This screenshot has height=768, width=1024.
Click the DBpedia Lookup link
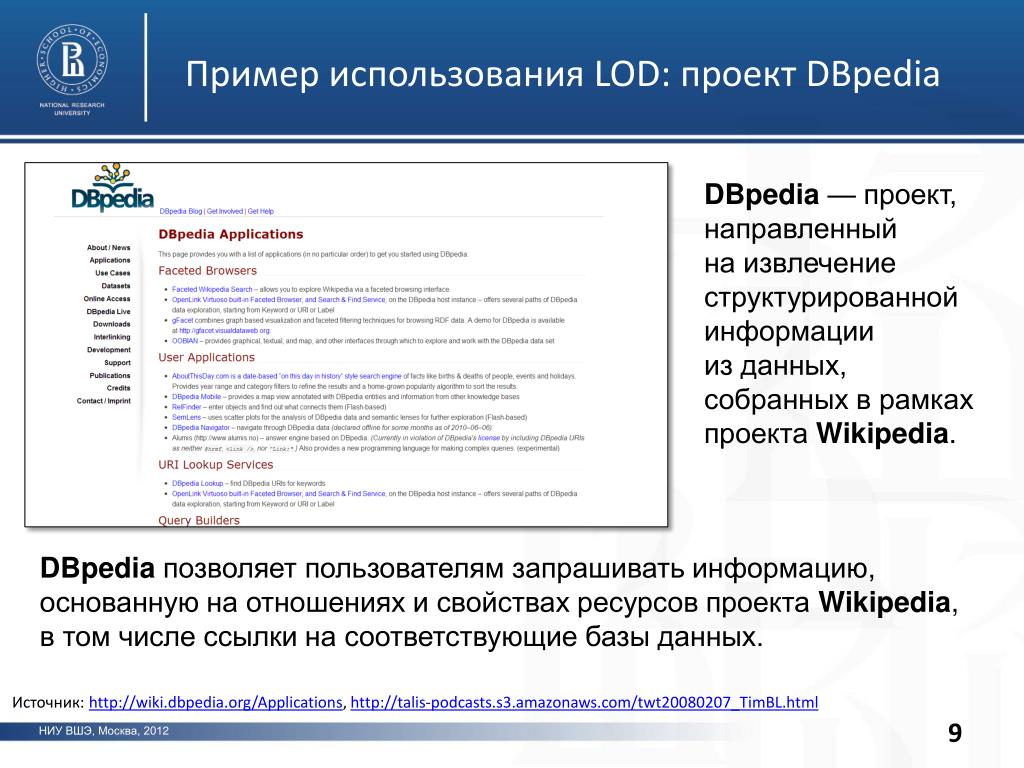[197, 483]
